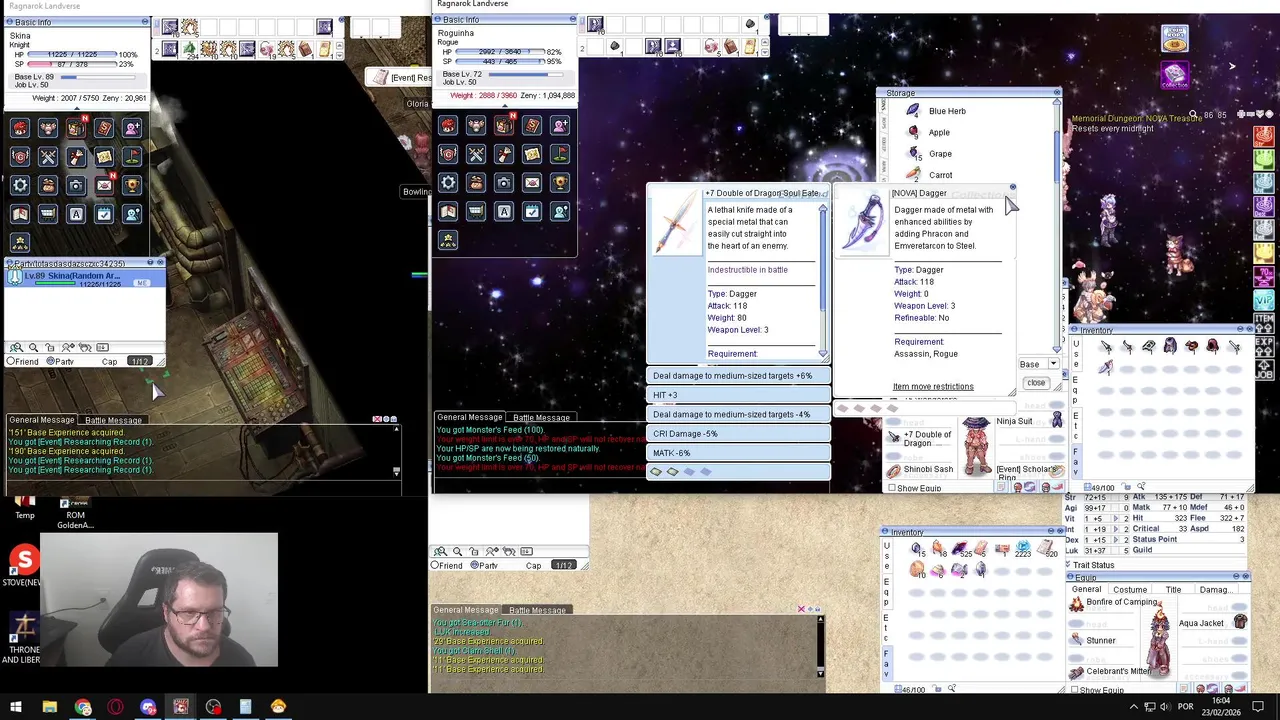
Task: Open the Title tab in Equip window
Action: point(1173,589)
